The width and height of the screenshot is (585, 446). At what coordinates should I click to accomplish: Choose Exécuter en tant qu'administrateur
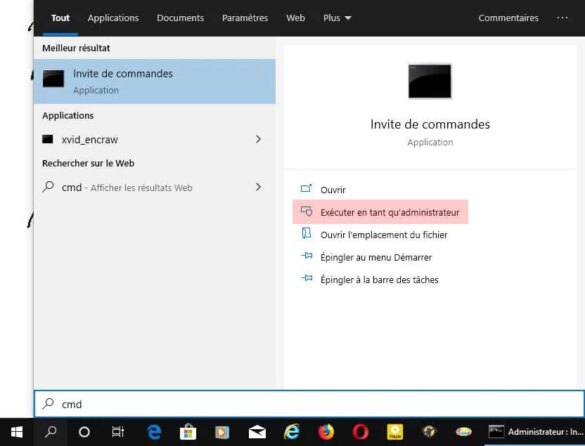[380, 212]
